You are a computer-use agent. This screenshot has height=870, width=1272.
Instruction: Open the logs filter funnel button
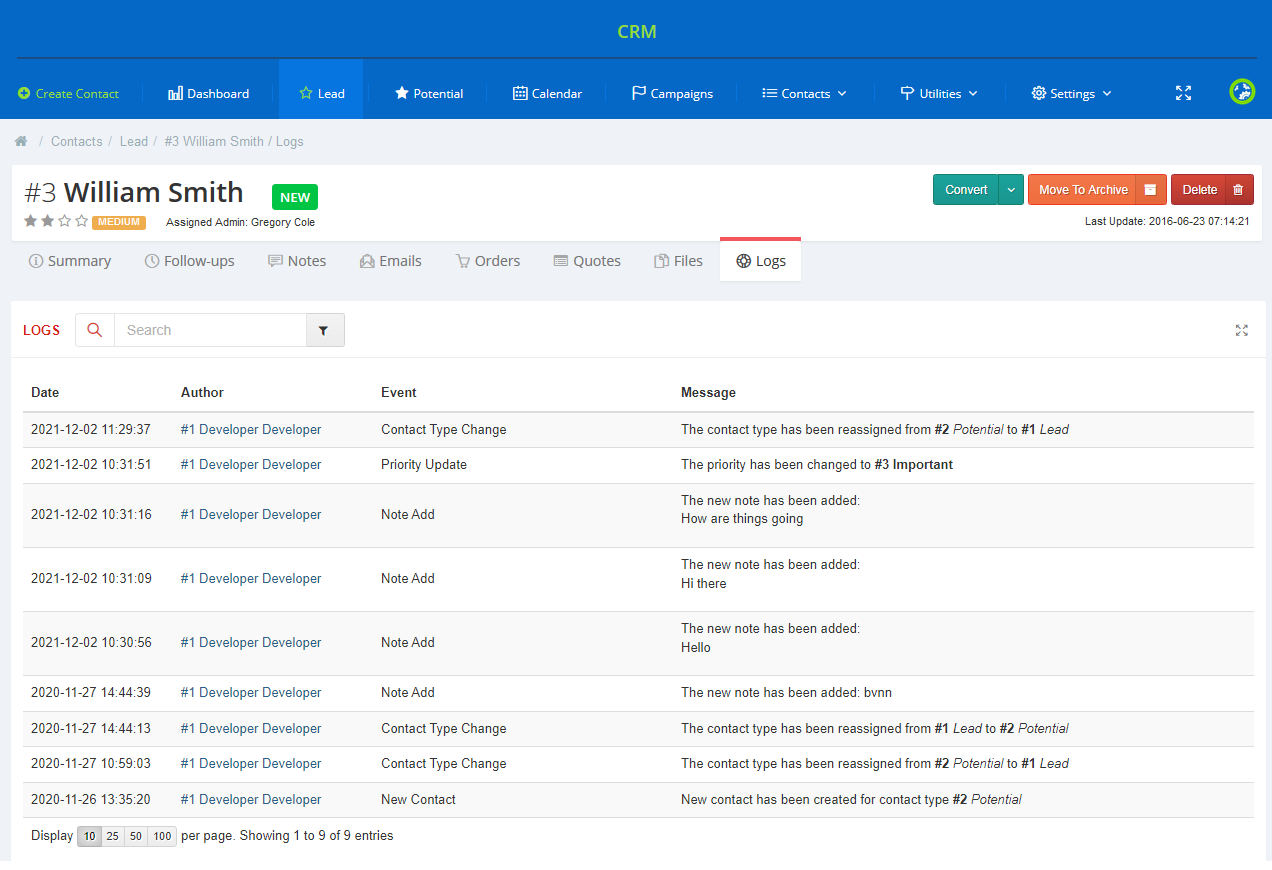324,330
